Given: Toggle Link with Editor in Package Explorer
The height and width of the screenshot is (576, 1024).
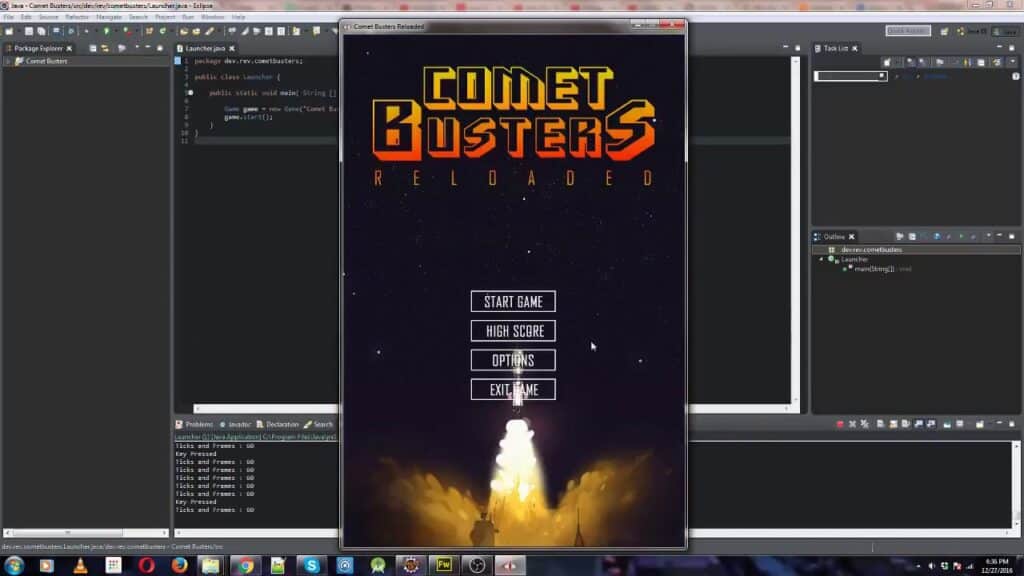Looking at the screenshot, I should point(106,48).
